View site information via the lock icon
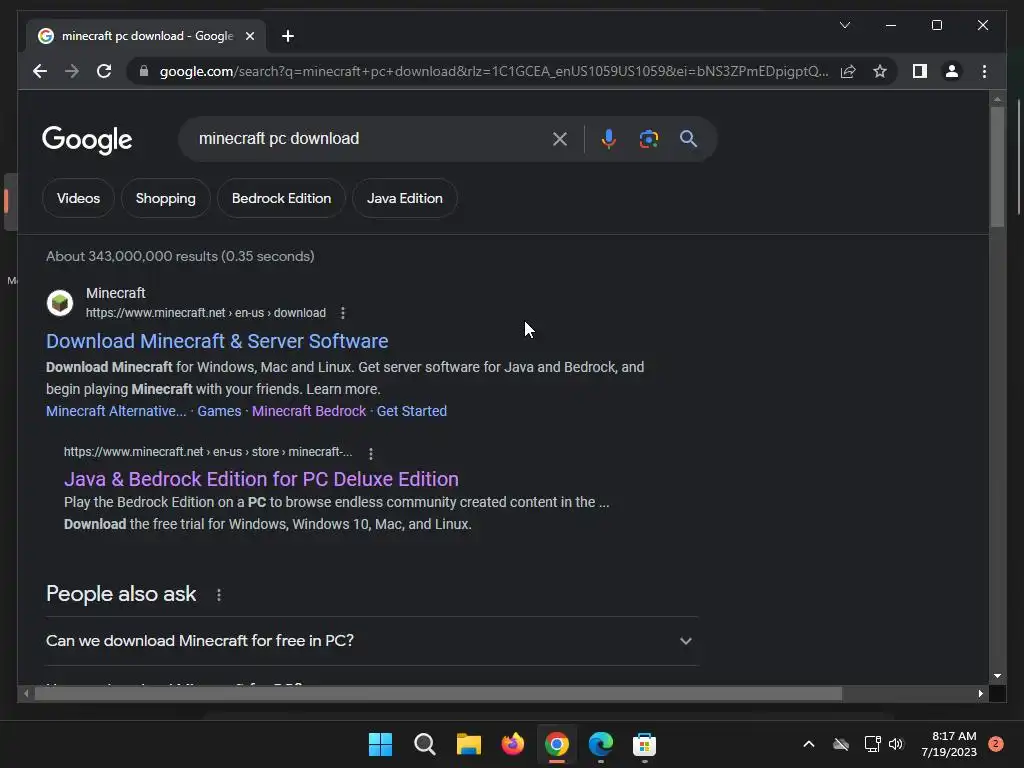The width and height of the screenshot is (1024, 768). click(x=144, y=71)
